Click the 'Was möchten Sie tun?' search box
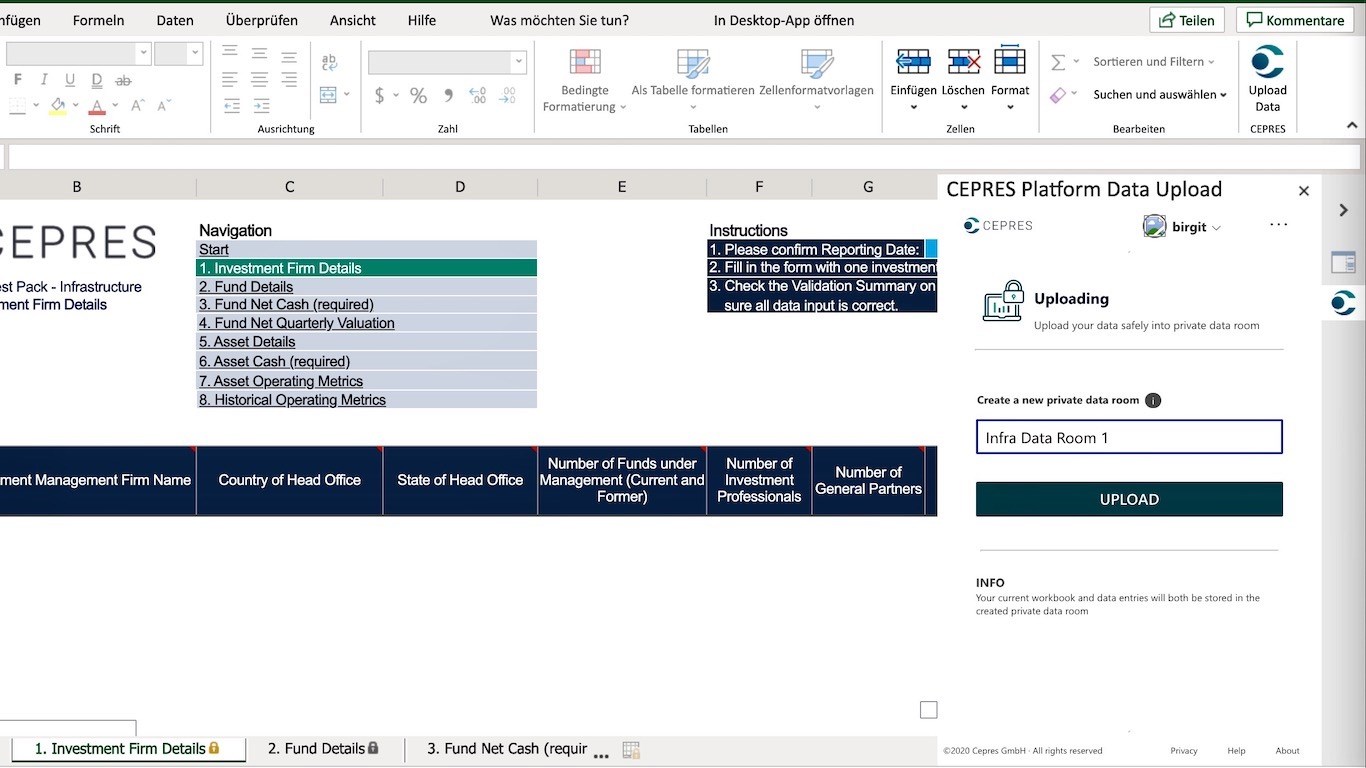The height and width of the screenshot is (768, 1366). (560, 20)
